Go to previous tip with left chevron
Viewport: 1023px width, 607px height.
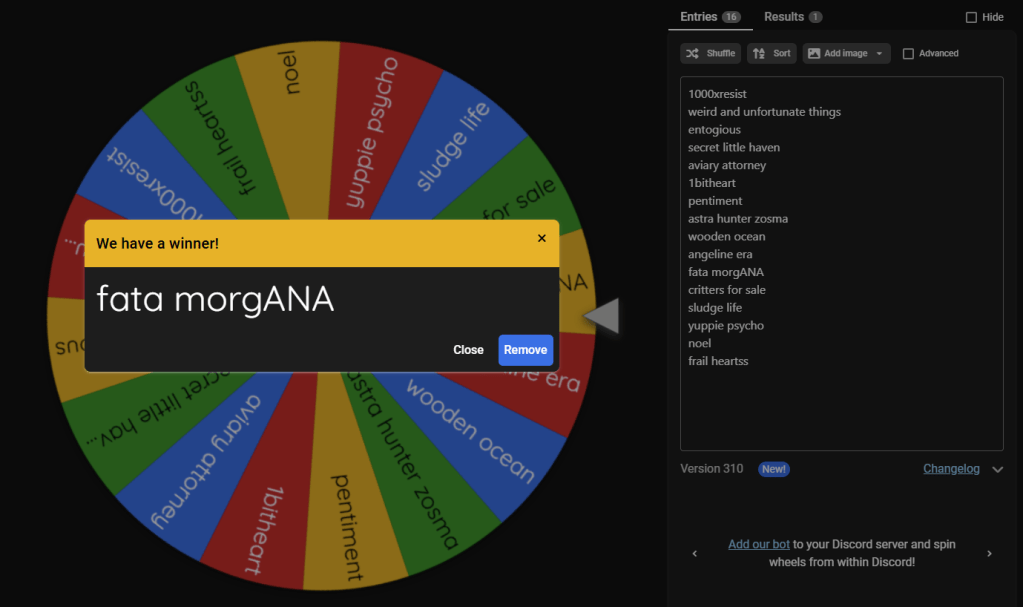coord(695,553)
